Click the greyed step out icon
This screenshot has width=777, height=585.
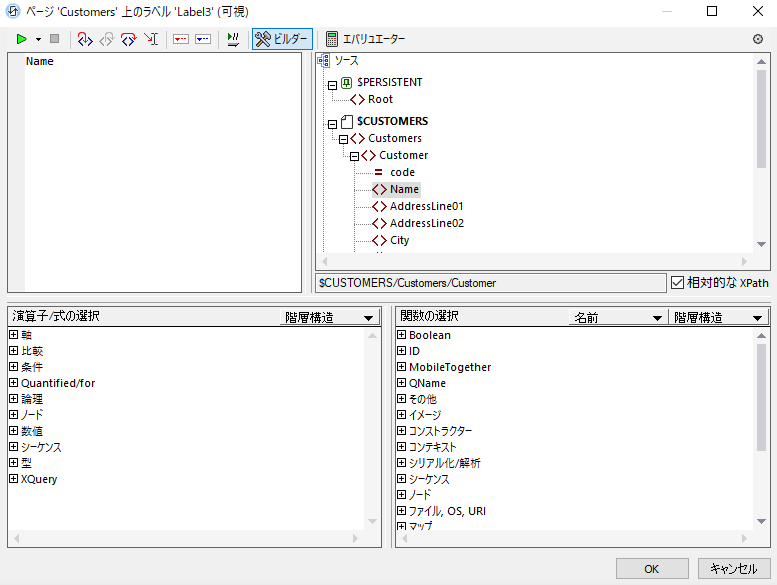[107, 39]
